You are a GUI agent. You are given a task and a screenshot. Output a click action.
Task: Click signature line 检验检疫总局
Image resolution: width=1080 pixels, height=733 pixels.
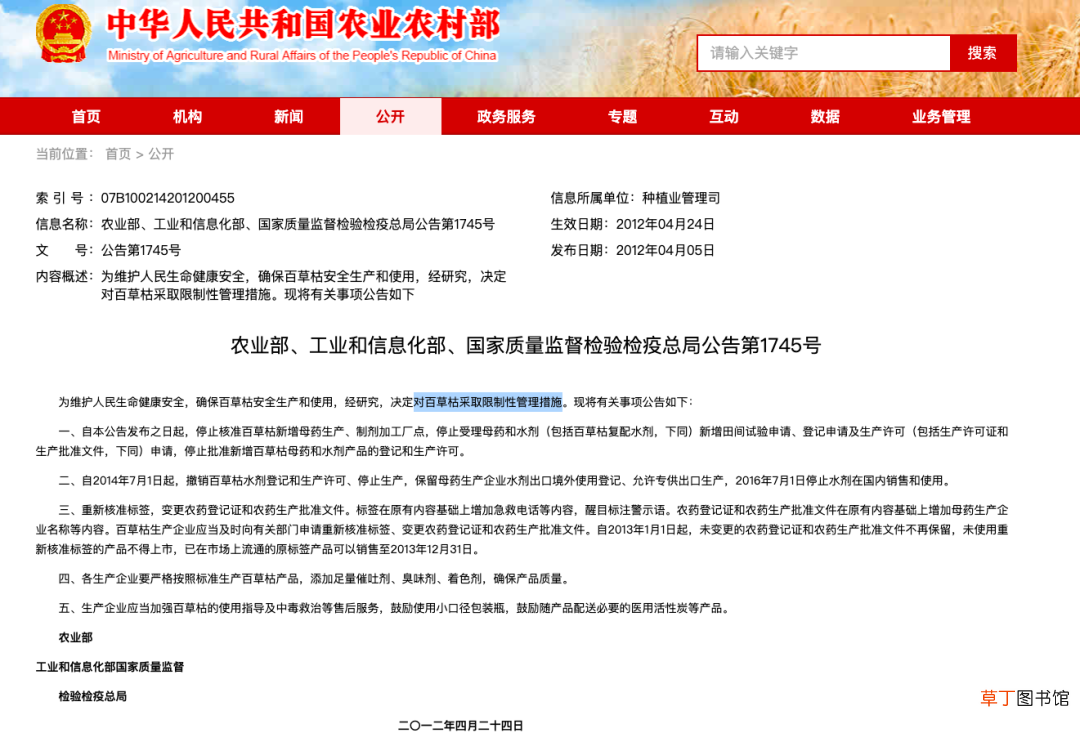coord(92,696)
